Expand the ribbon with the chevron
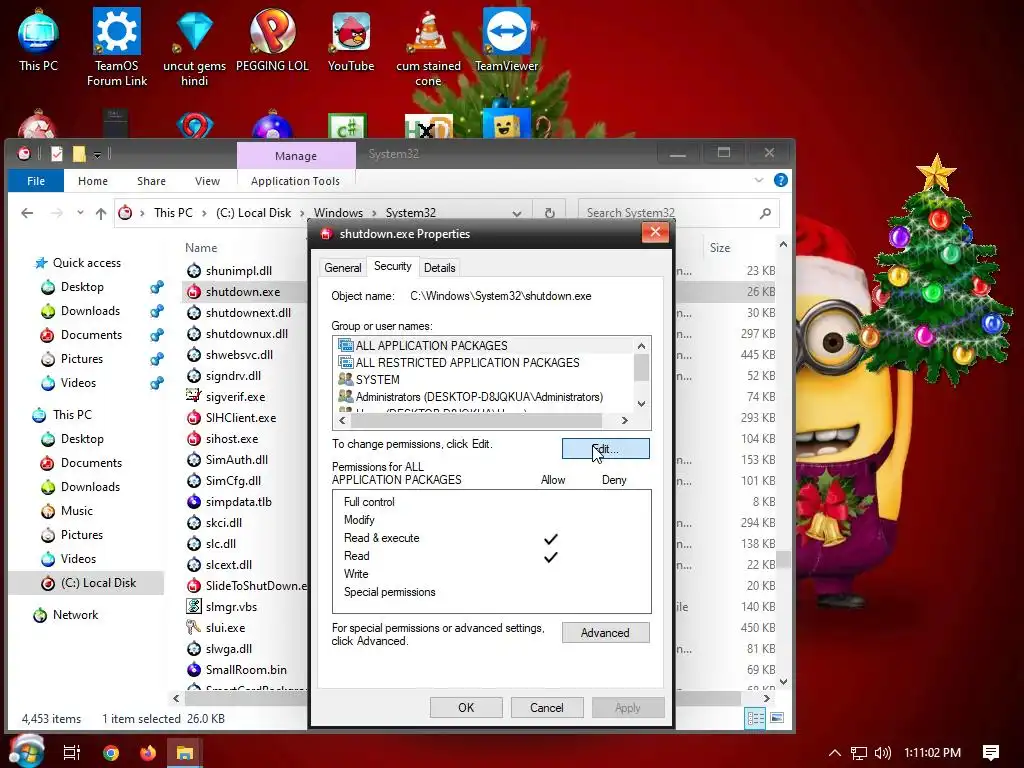The height and width of the screenshot is (768, 1024). (758, 180)
